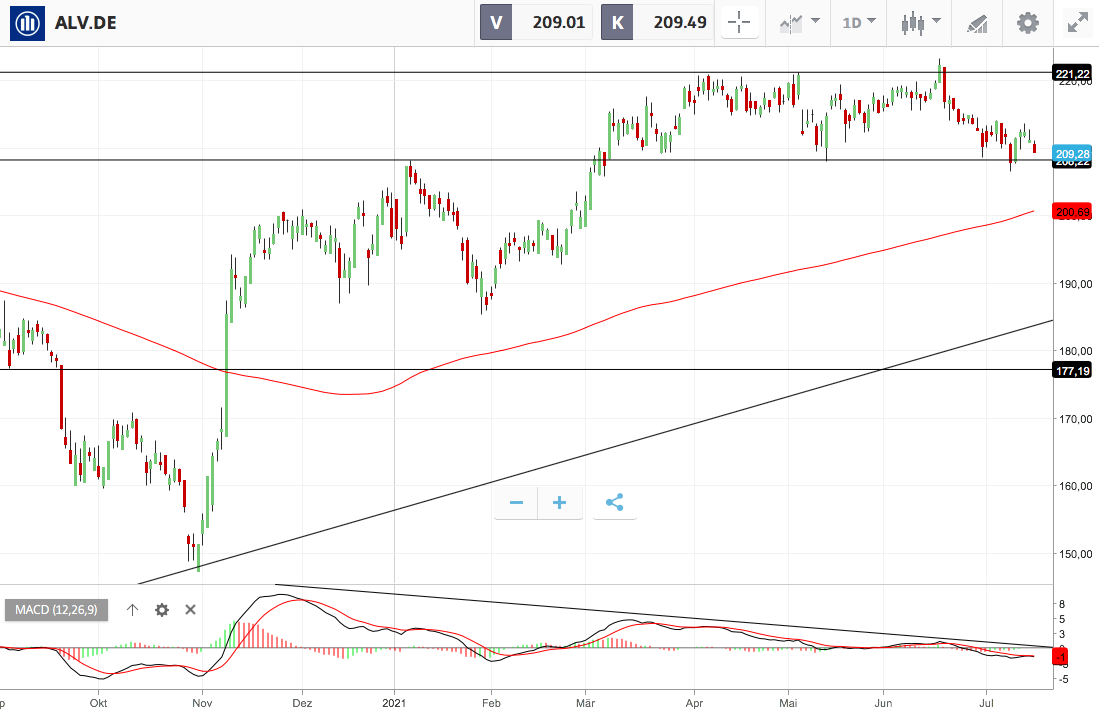Move MACD panel up with arrow
This screenshot has height=711, width=1099.
pos(132,609)
